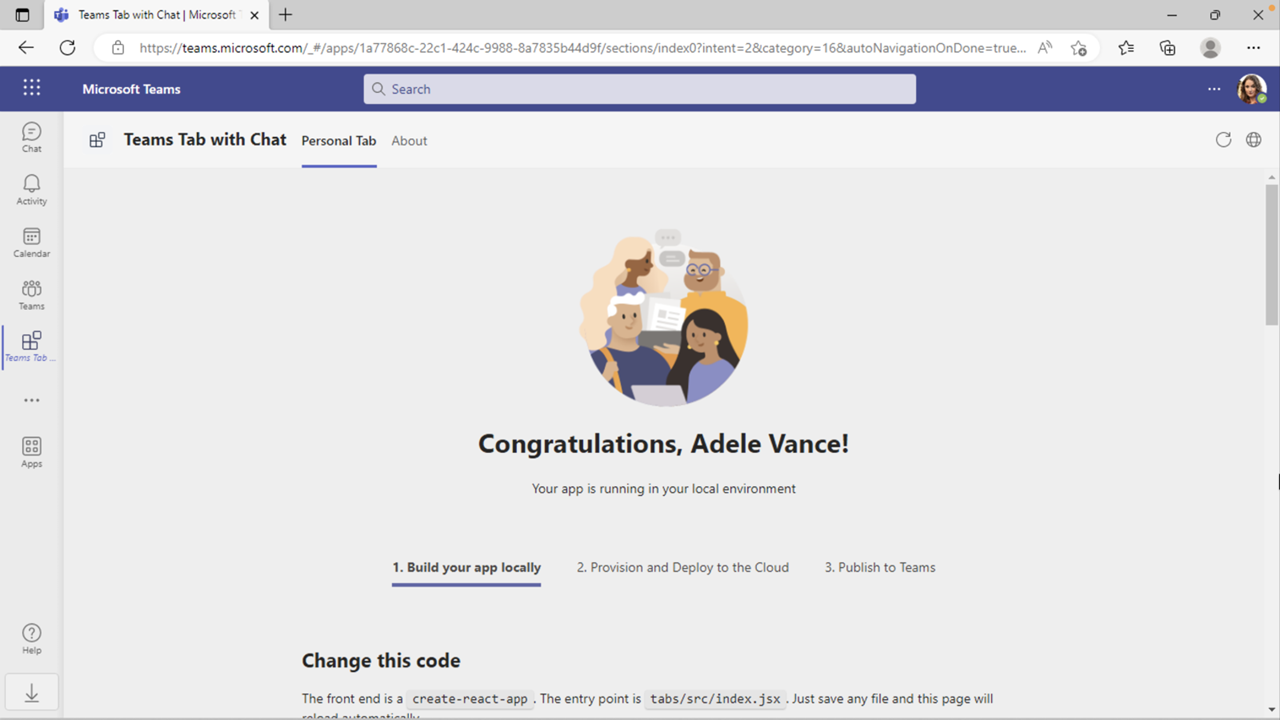
Task: Go back with the browser back arrow
Action: 26,47
